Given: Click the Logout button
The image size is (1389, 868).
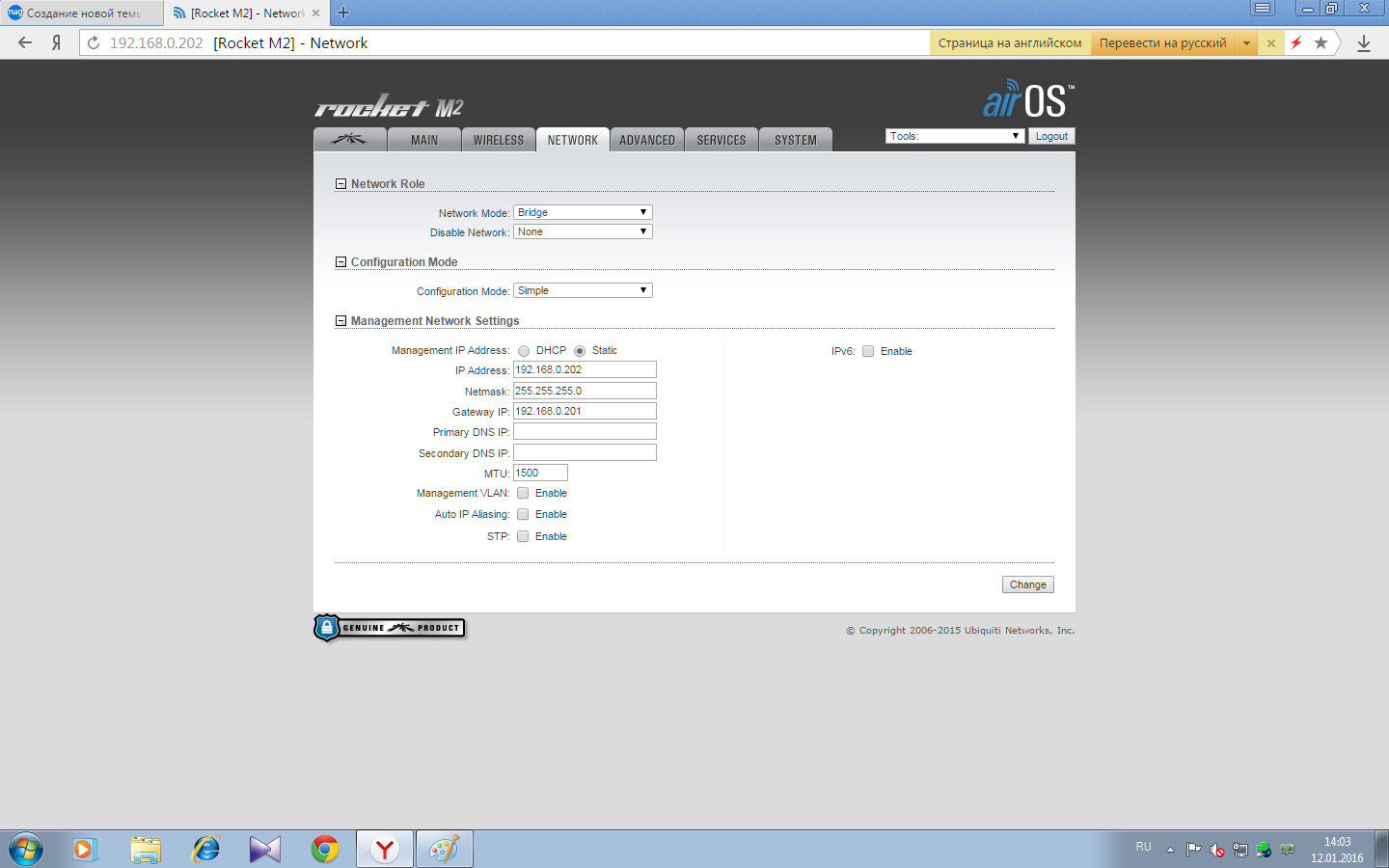Looking at the screenshot, I should (x=1051, y=136).
